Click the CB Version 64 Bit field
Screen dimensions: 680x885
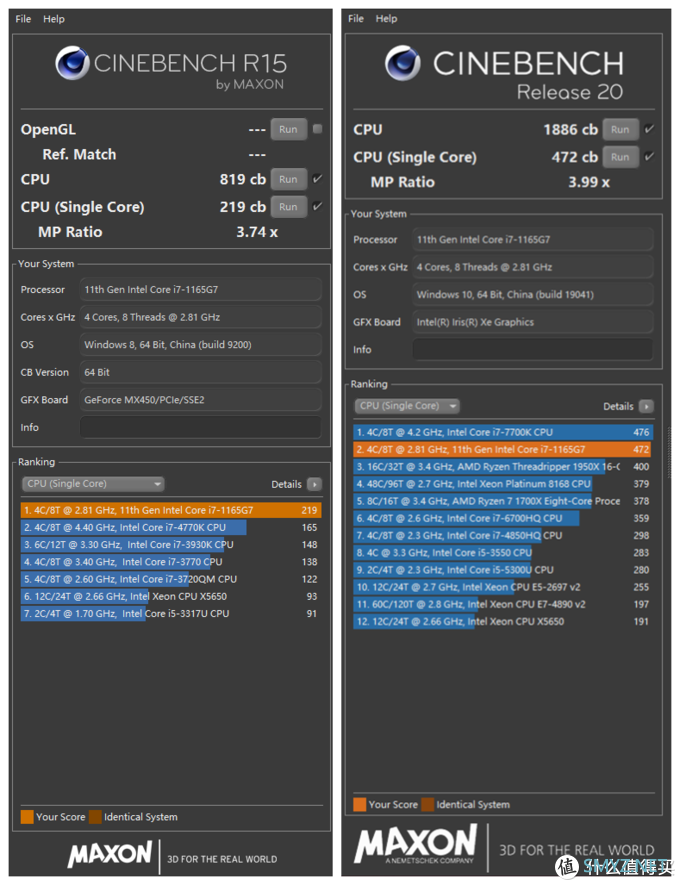201,372
